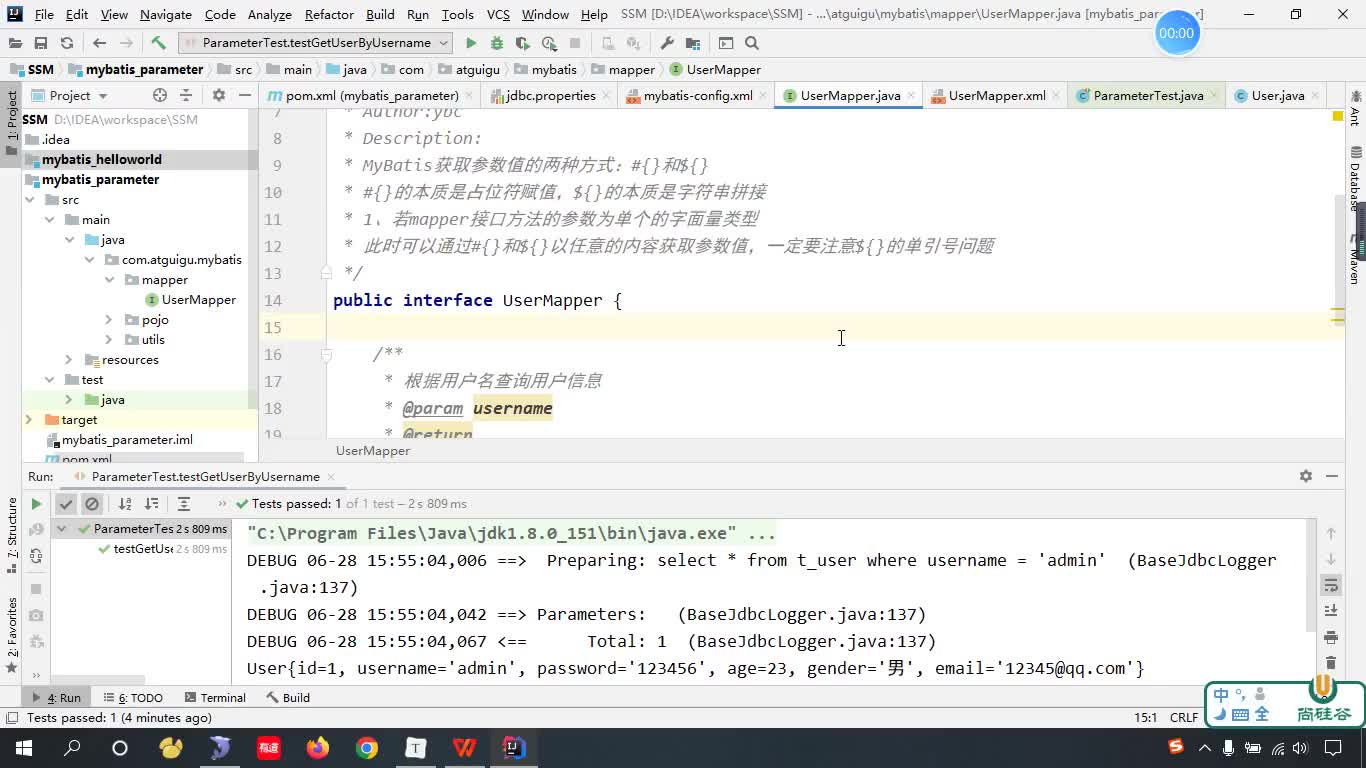
Task: Toggle show passed tests checkmark
Action: pos(66,504)
